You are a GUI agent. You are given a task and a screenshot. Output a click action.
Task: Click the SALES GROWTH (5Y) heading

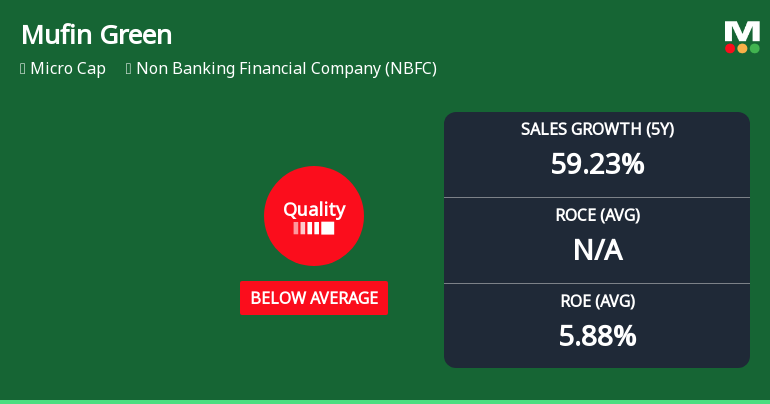coord(596,129)
